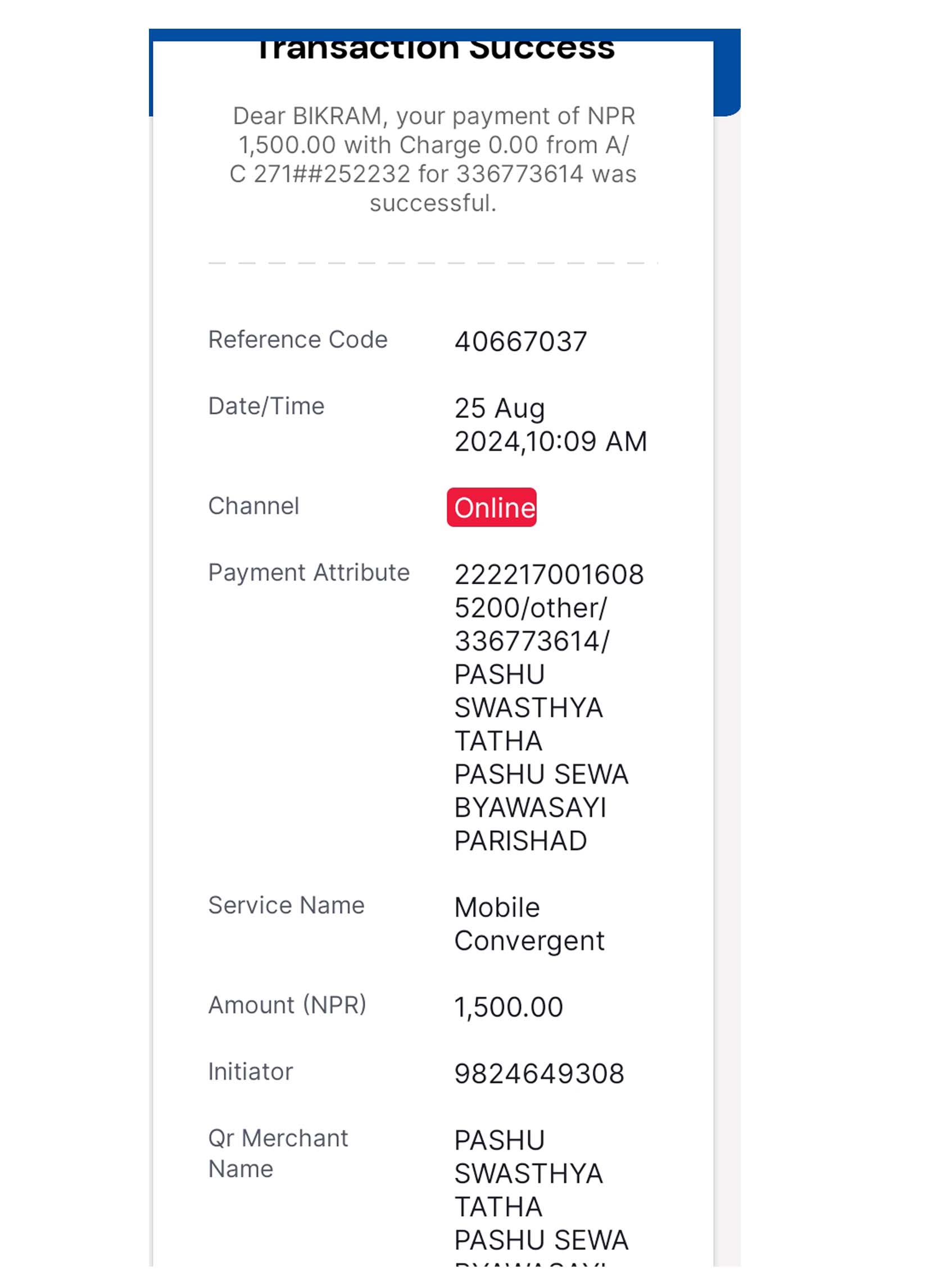929x1288 pixels.
Task: Tap the red Online channel badge
Action: pos(492,507)
